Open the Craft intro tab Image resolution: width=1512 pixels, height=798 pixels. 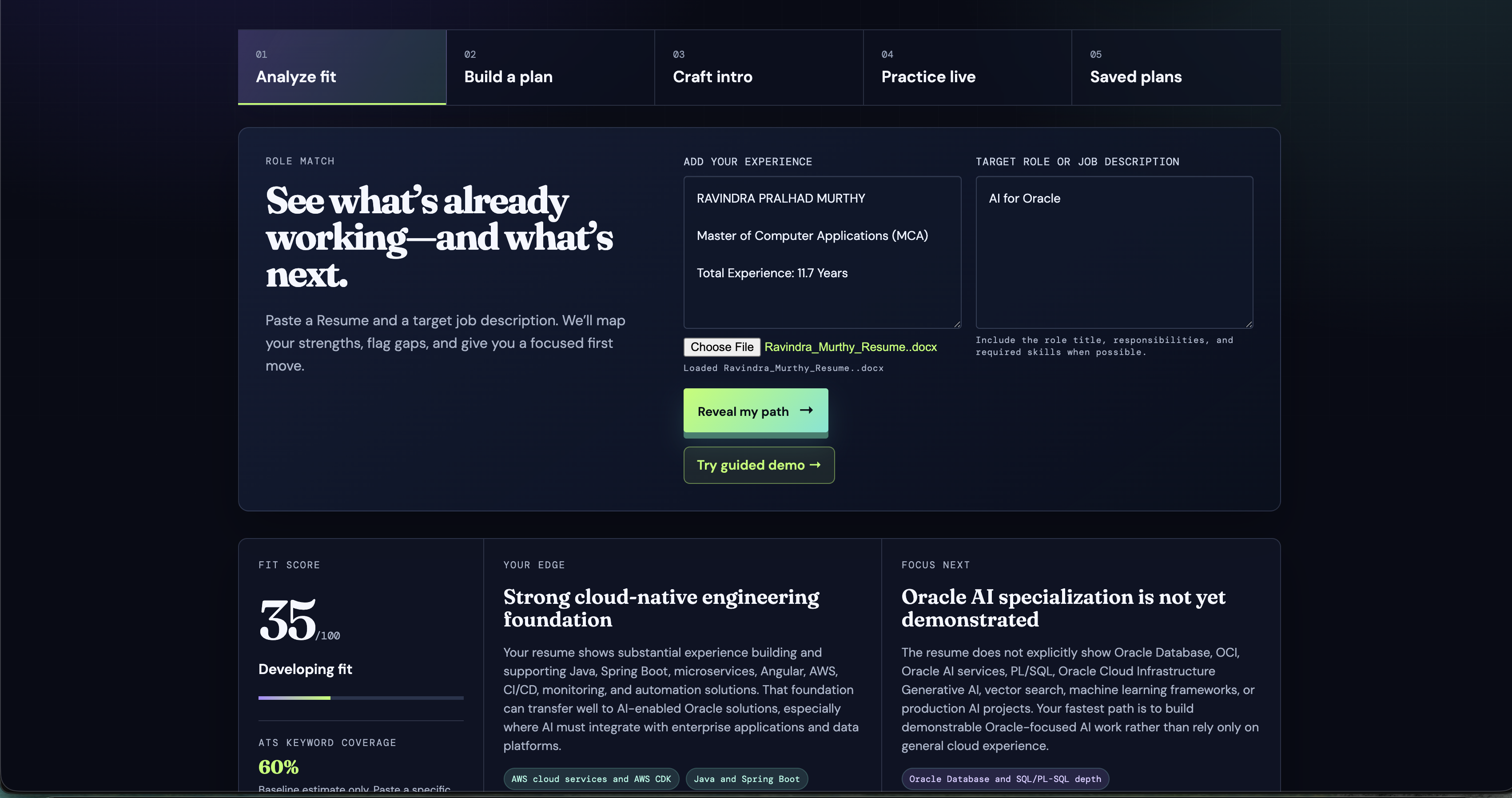click(x=758, y=67)
